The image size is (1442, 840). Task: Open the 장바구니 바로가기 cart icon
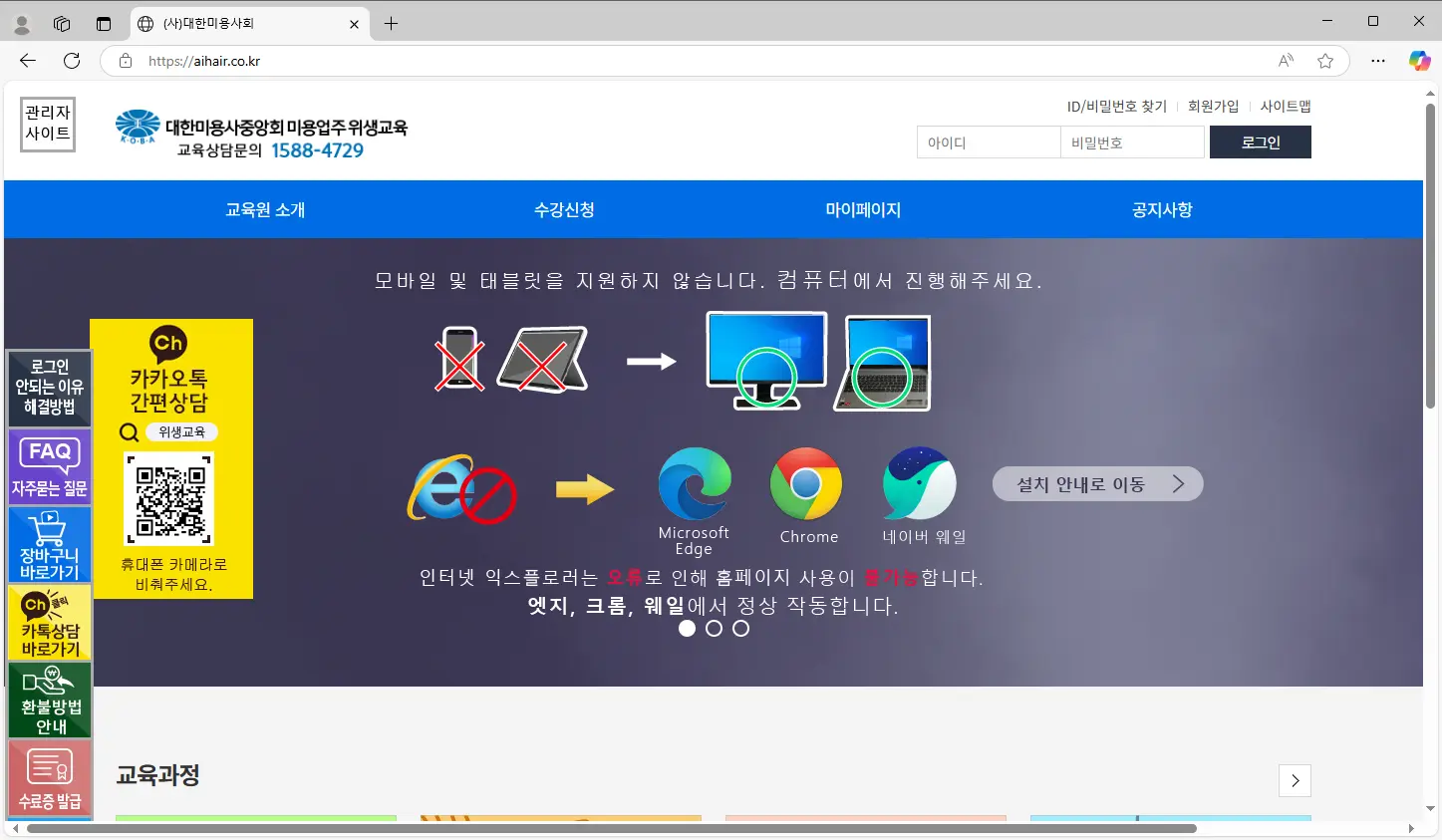49,544
